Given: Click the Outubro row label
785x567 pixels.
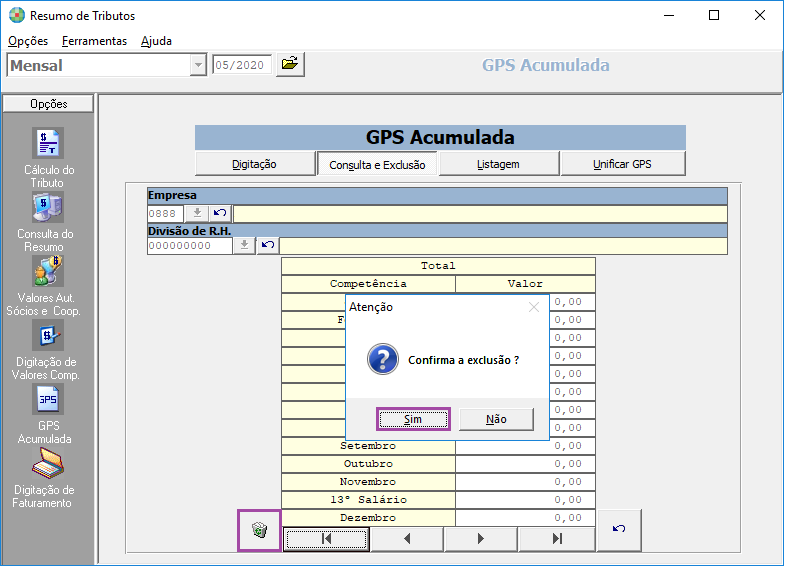Looking at the screenshot, I should click(368, 464).
